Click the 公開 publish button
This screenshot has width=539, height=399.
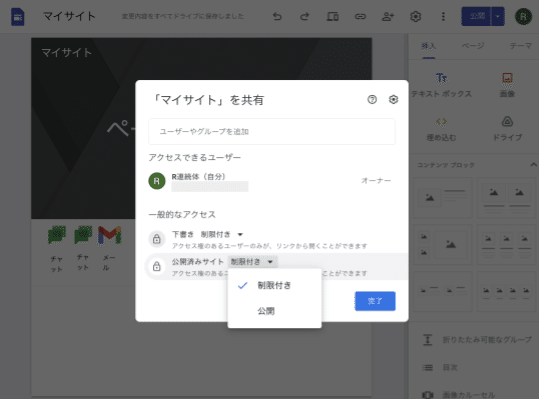(x=476, y=16)
